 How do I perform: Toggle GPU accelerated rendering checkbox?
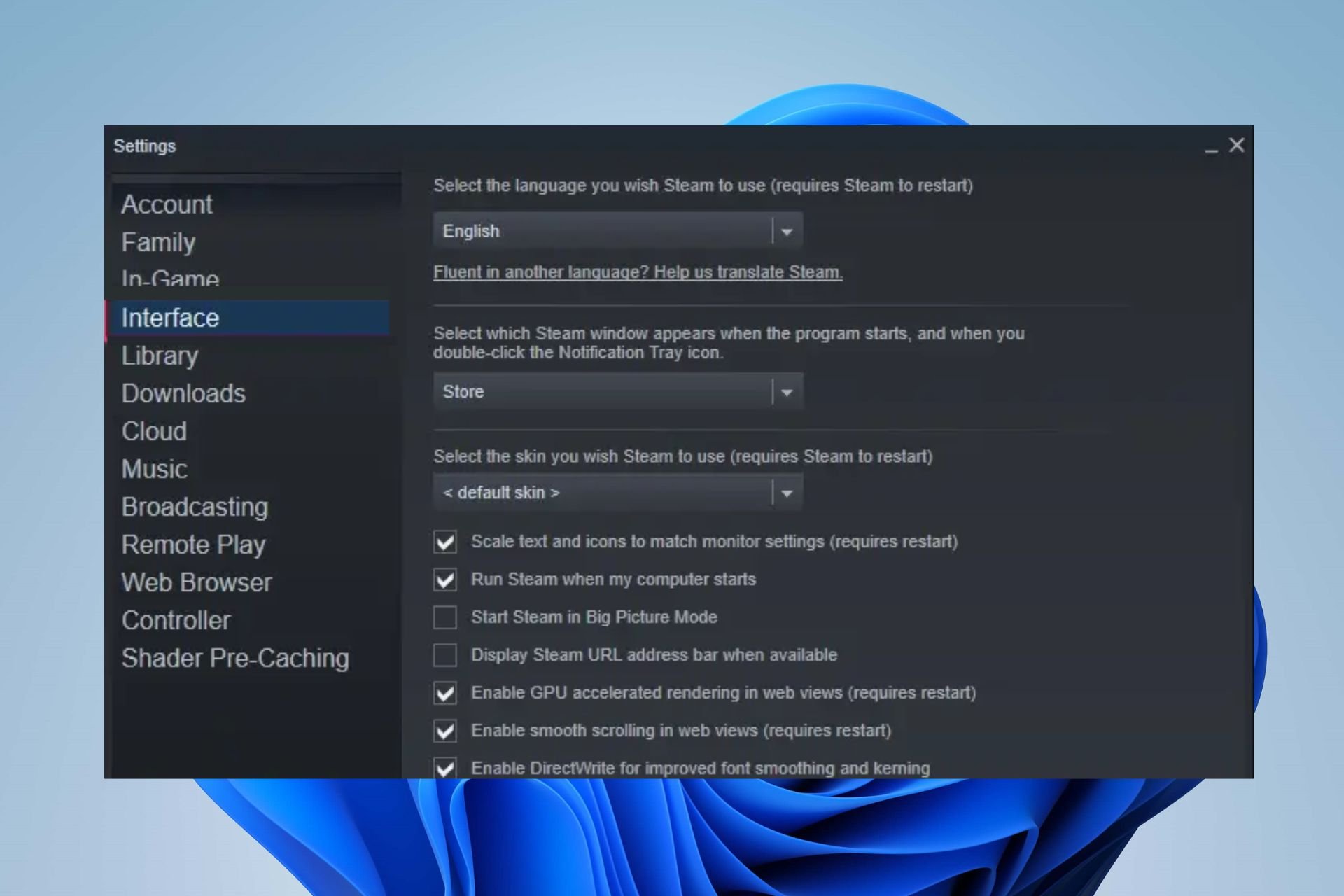click(x=445, y=693)
